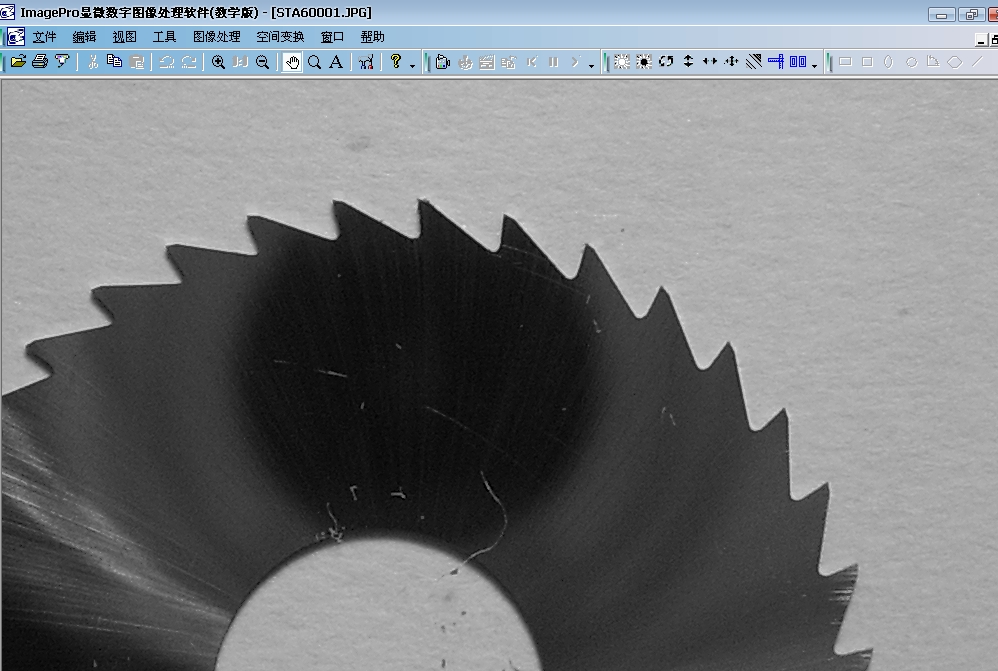Click the blue ruler measurement icon
998x671 pixels.
point(776,62)
